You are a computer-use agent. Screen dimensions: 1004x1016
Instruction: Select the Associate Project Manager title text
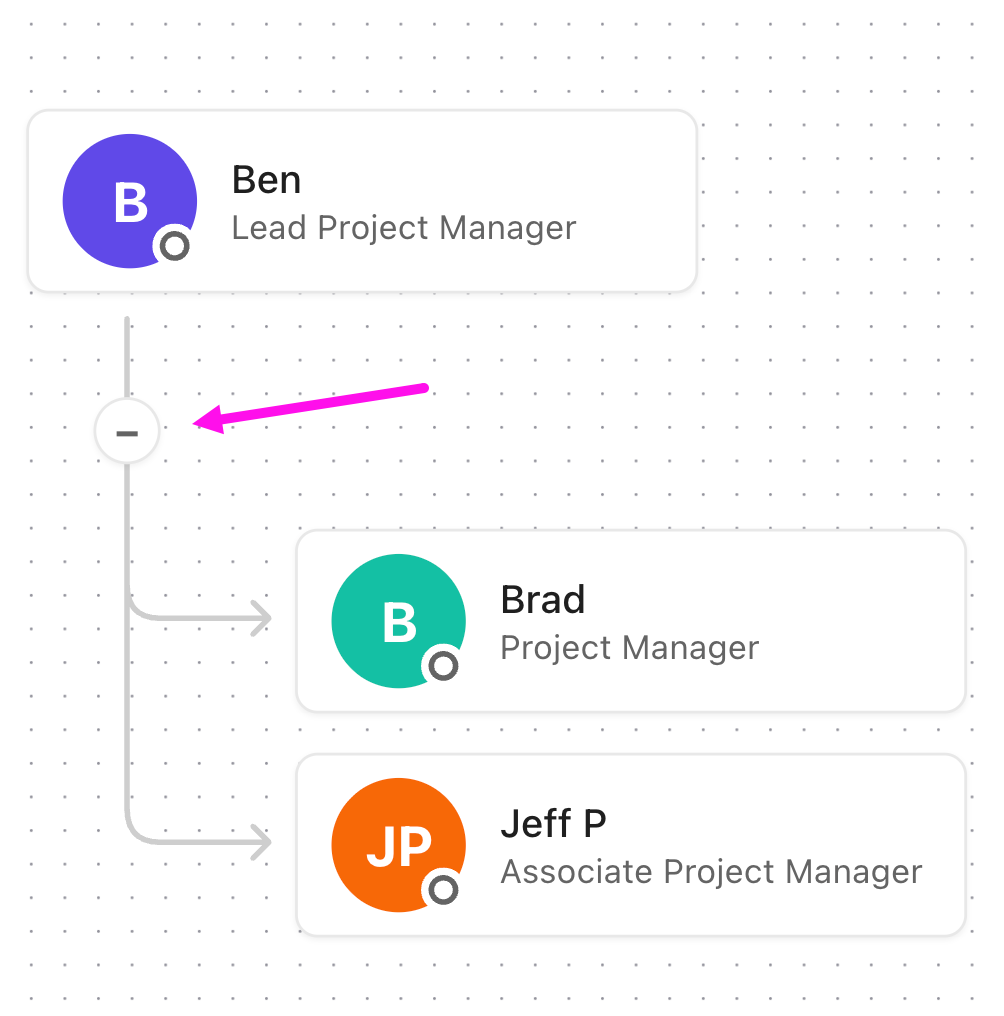click(x=711, y=872)
